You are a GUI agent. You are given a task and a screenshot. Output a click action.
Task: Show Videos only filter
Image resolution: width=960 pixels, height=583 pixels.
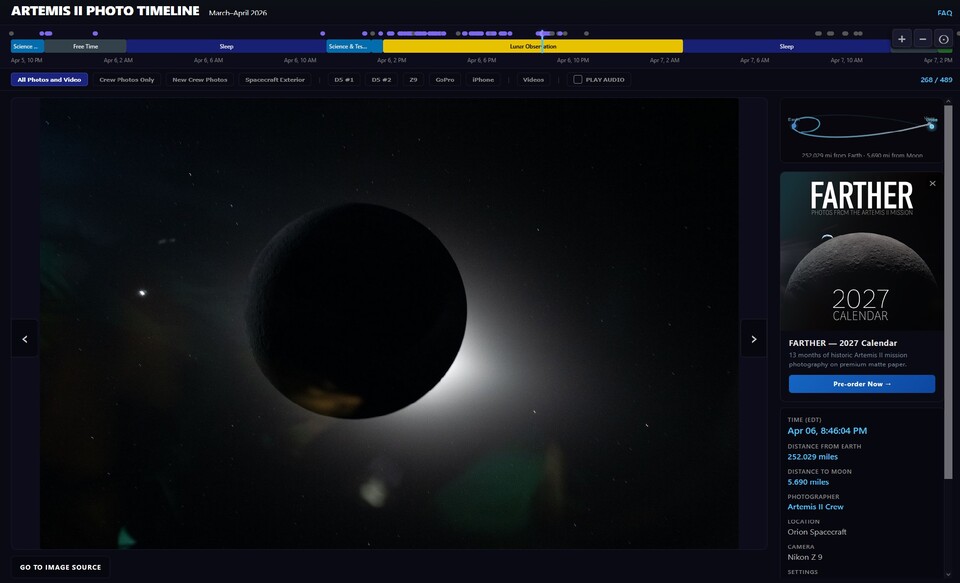[533, 80]
